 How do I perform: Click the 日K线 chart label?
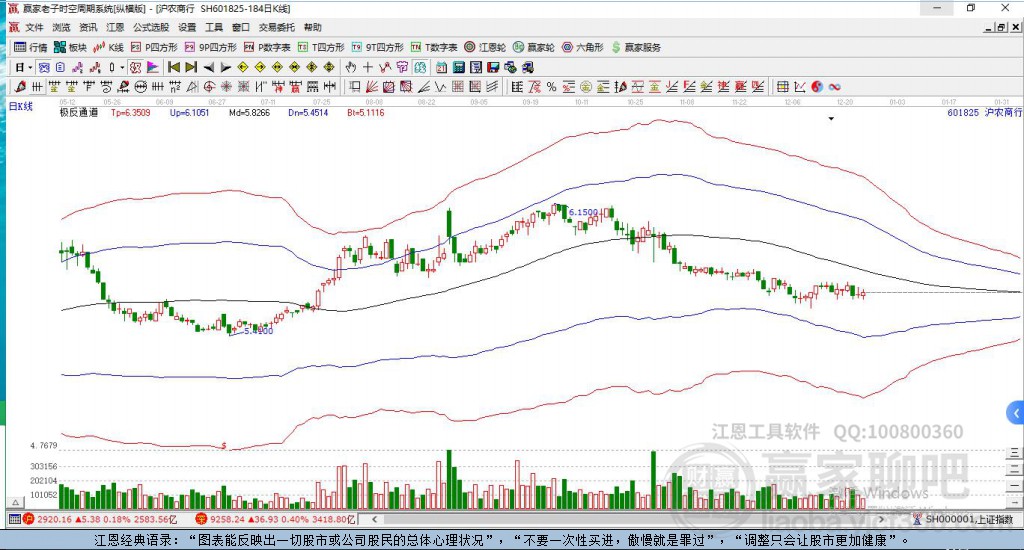[21, 106]
